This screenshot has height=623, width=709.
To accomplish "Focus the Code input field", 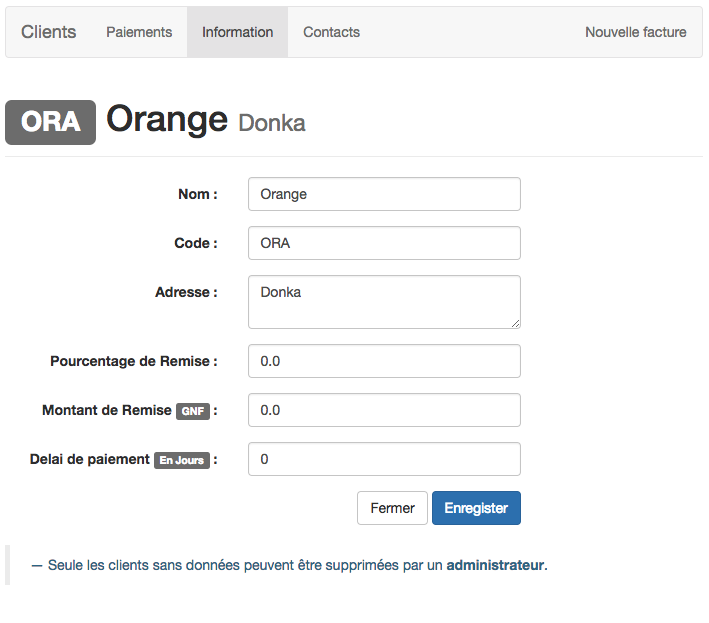I will 384,243.
